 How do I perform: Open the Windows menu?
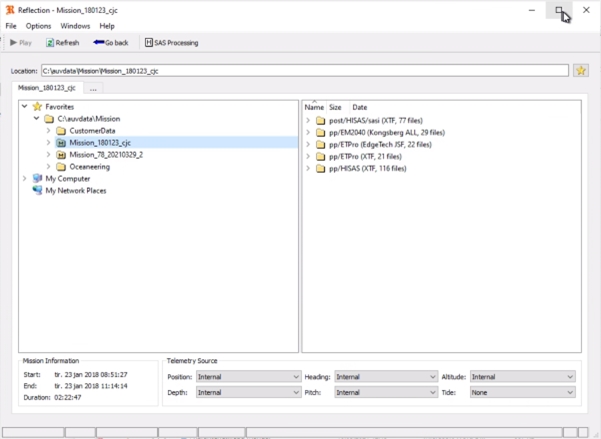[75, 26]
